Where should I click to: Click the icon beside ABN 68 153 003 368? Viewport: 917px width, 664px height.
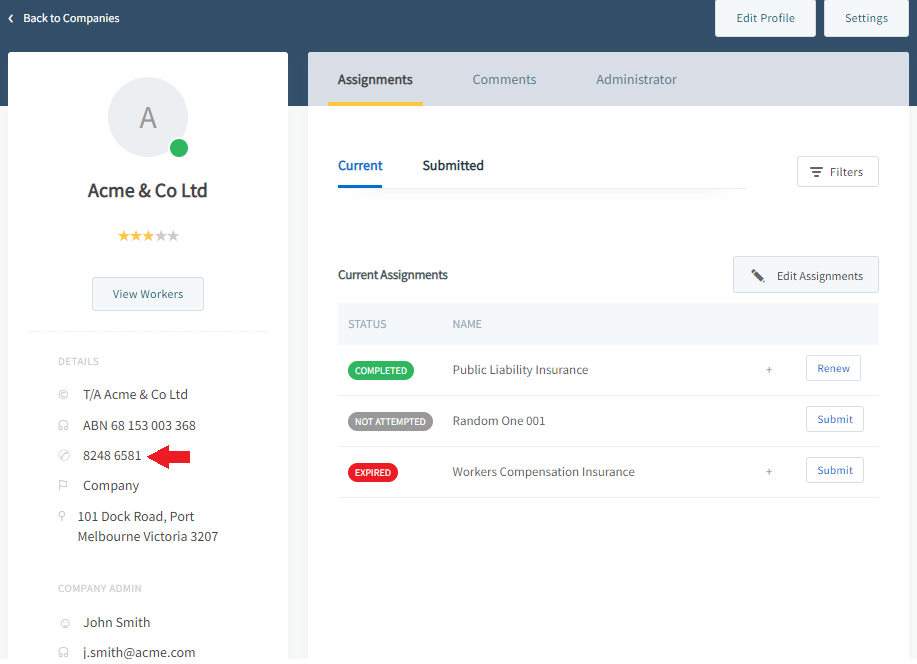(64, 426)
